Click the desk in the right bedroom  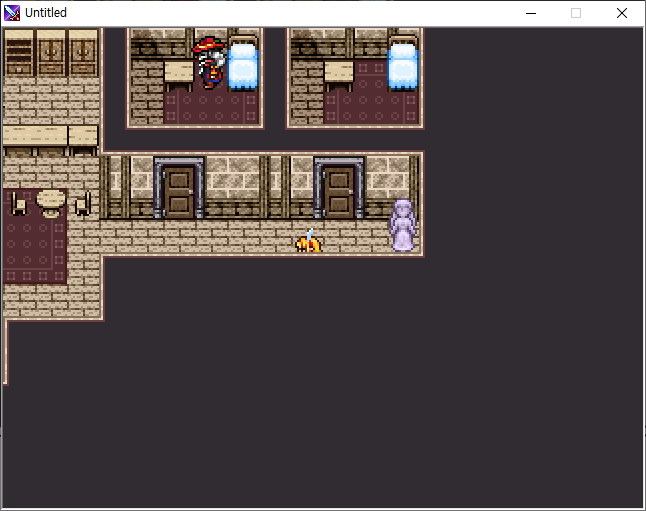pos(339,76)
